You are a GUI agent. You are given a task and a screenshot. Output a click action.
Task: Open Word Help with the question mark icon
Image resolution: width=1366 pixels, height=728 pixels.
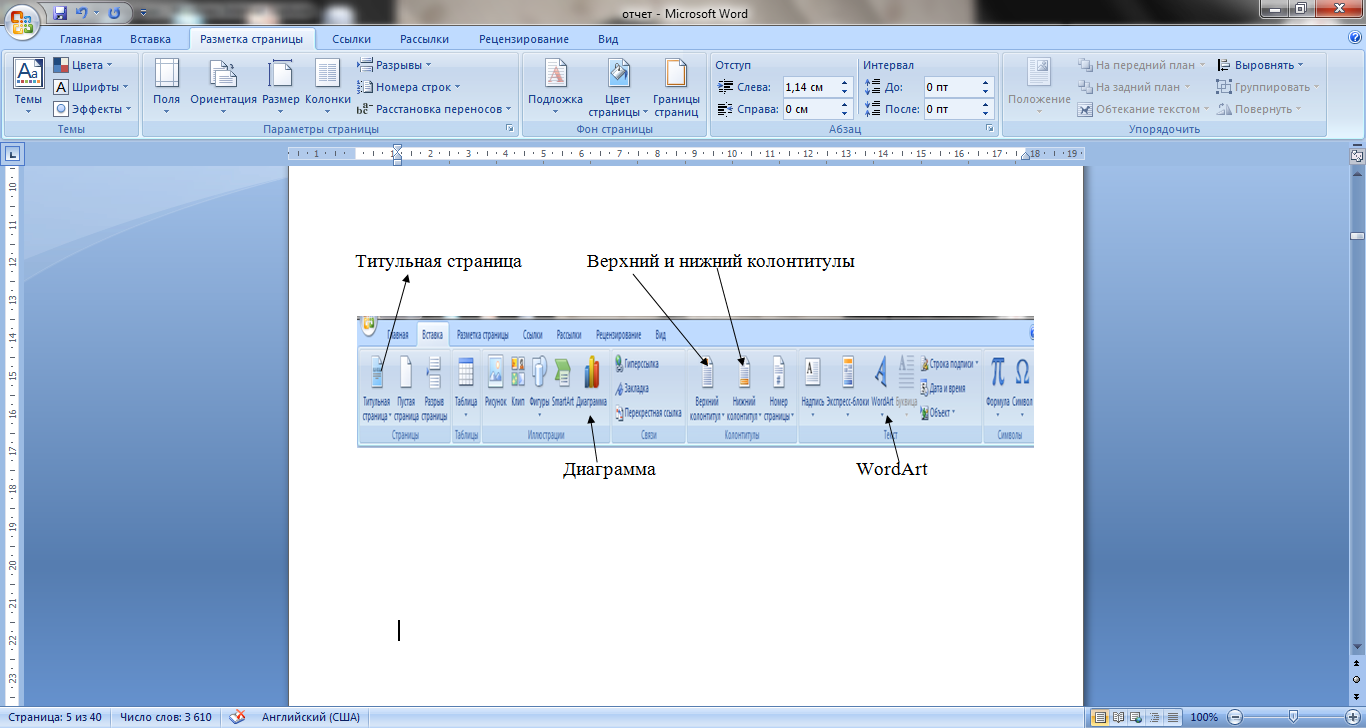coord(1355,38)
